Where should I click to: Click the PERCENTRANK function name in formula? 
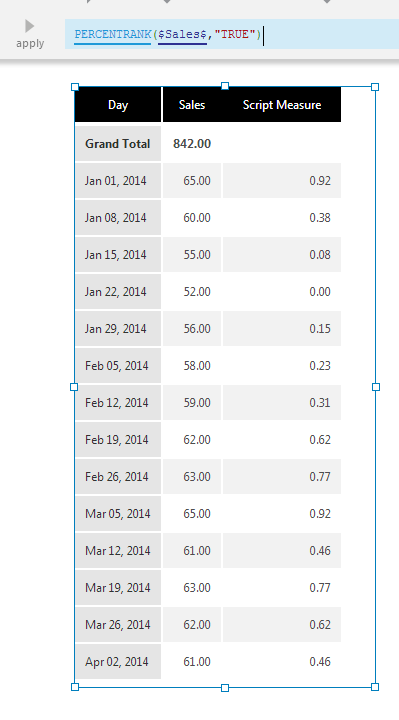point(112,34)
